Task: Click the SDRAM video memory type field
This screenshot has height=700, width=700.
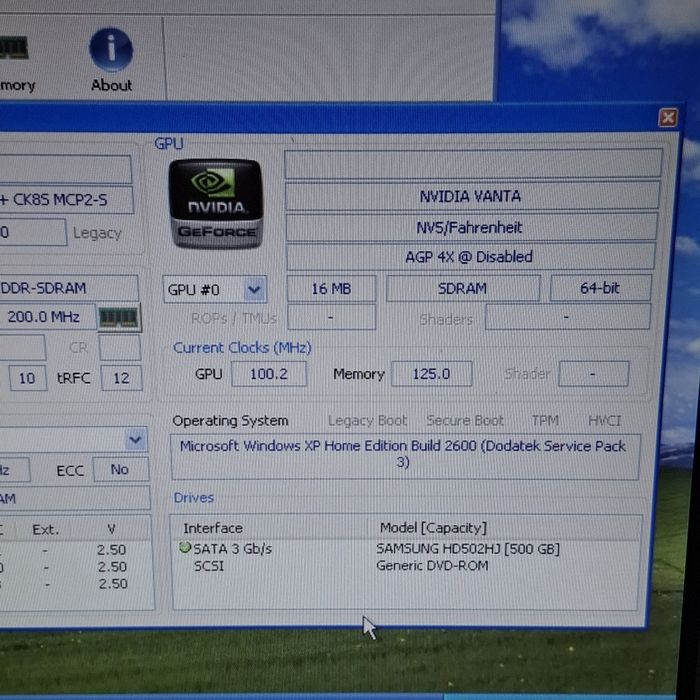Action: click(462, 288)
